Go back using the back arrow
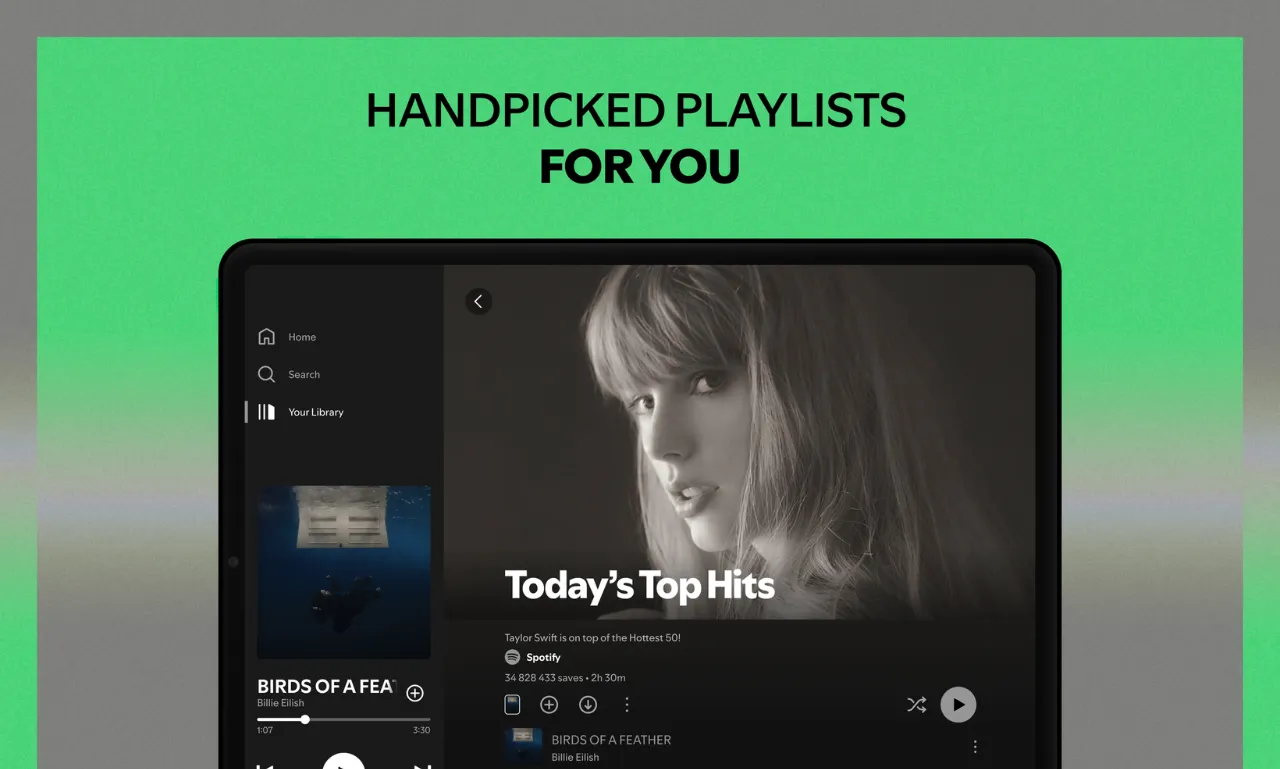Viewport: 1280px width, 769px height. pos(478,301)
